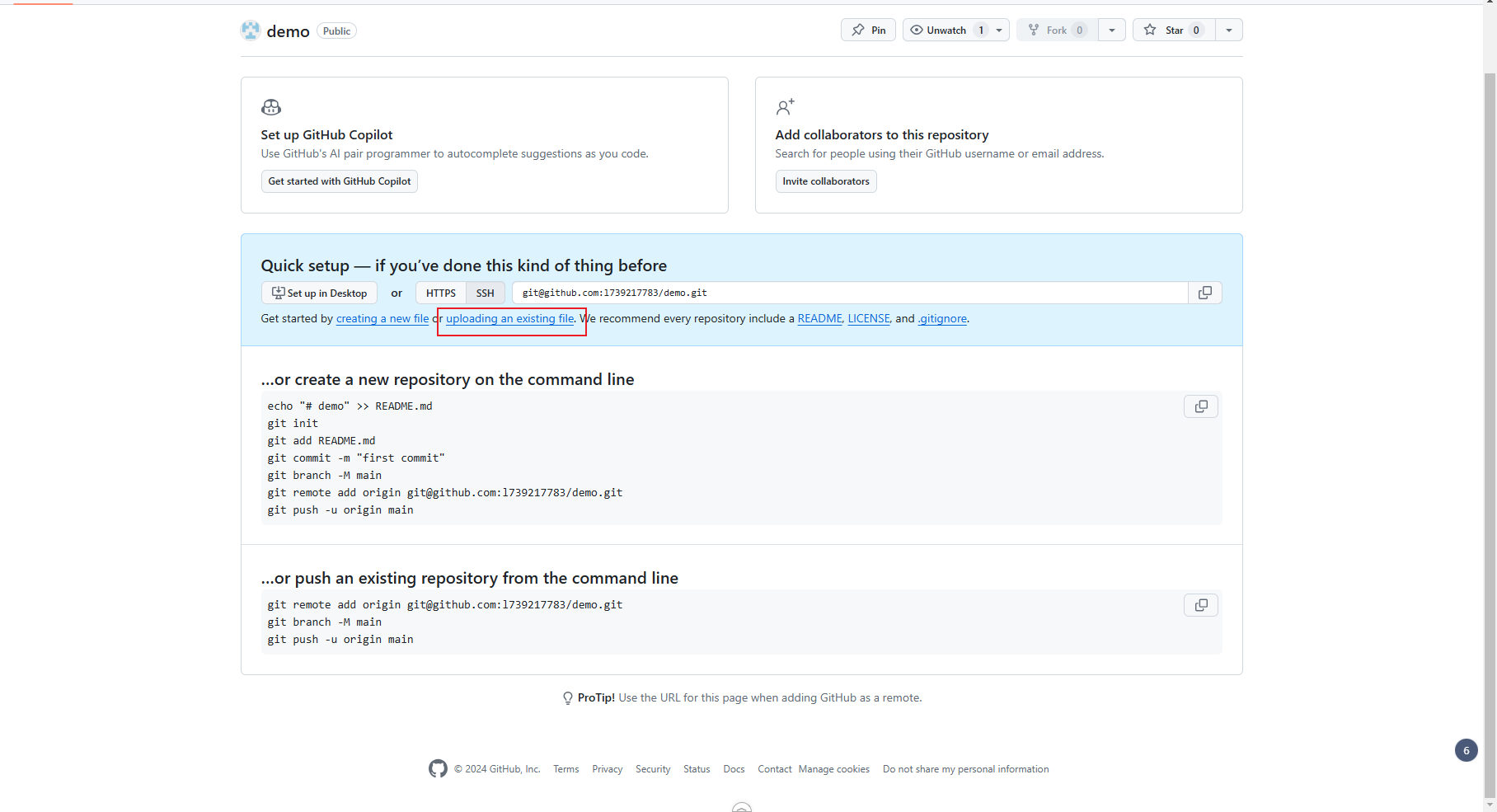This screenshot has width=1497, height=812.
Task: Switch clone URL to SSH
Action: (x=486, y=293)
